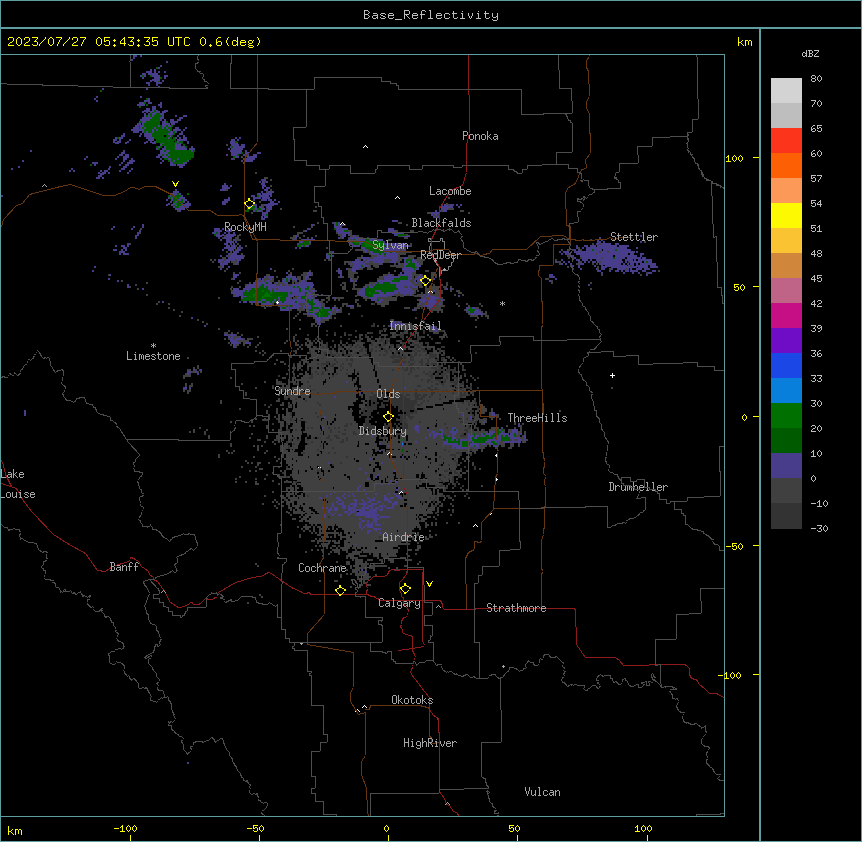Image resolution: width=862 pixels, height=842 pixels.
Task: Click the Didsbury town label
Action: coord(383,431)
